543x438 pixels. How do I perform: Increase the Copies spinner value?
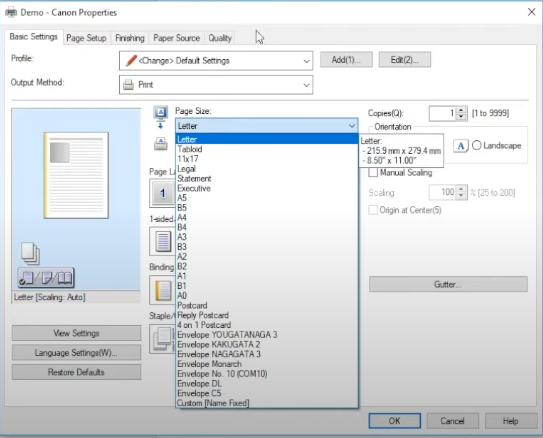[461, 110]
